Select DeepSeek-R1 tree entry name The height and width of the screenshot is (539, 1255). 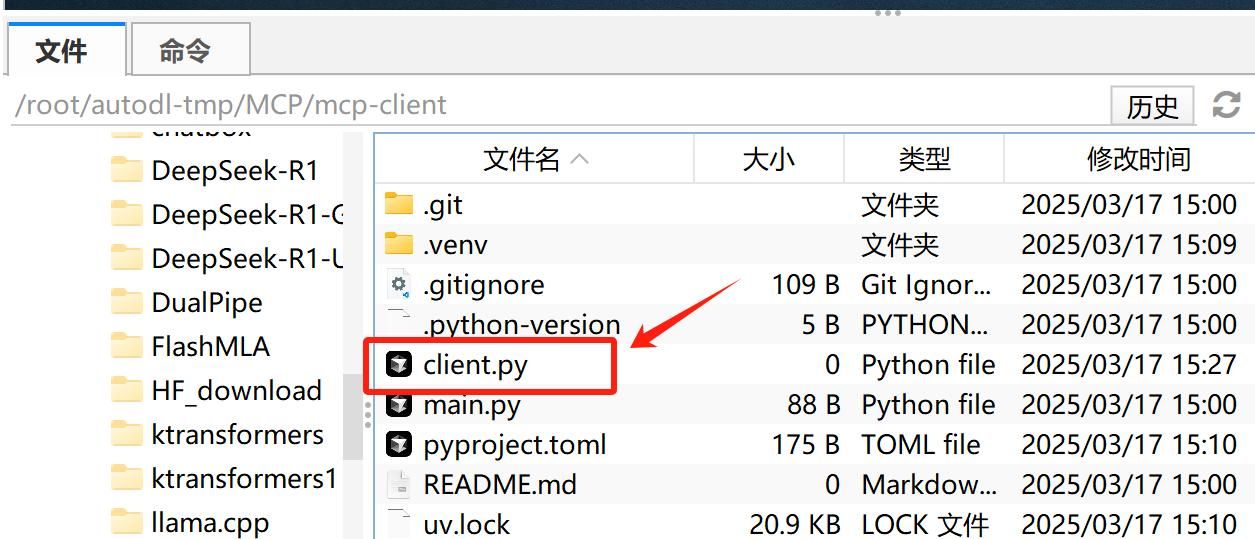pyautogui.click(x=235, y=170)
